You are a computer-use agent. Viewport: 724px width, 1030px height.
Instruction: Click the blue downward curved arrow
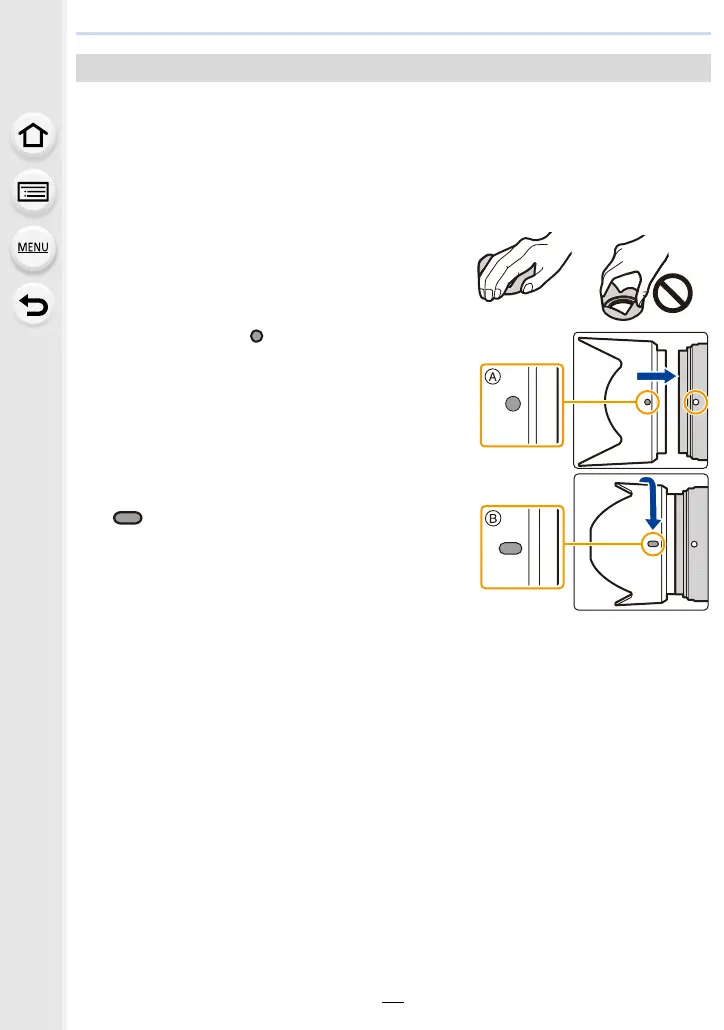point(650,503)
